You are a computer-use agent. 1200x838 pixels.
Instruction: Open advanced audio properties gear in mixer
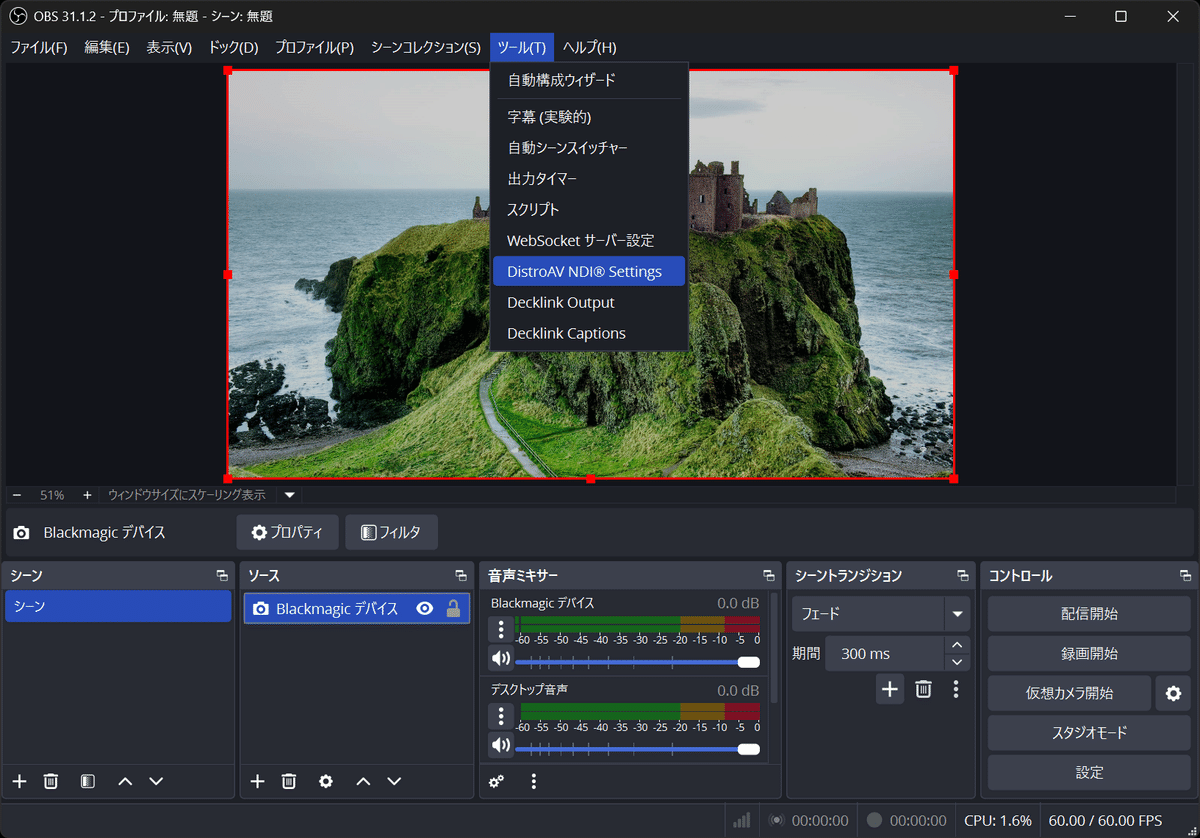[497, 781]
